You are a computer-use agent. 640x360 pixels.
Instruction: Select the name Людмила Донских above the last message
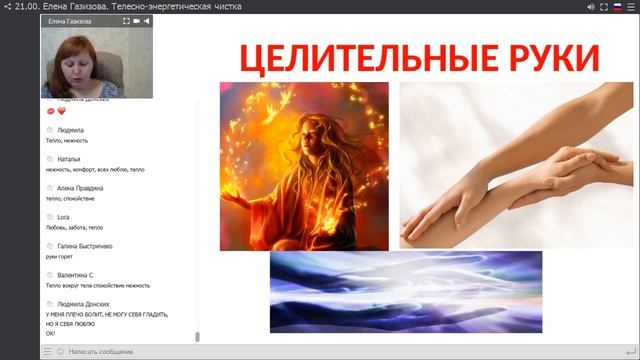click(83, 304)
